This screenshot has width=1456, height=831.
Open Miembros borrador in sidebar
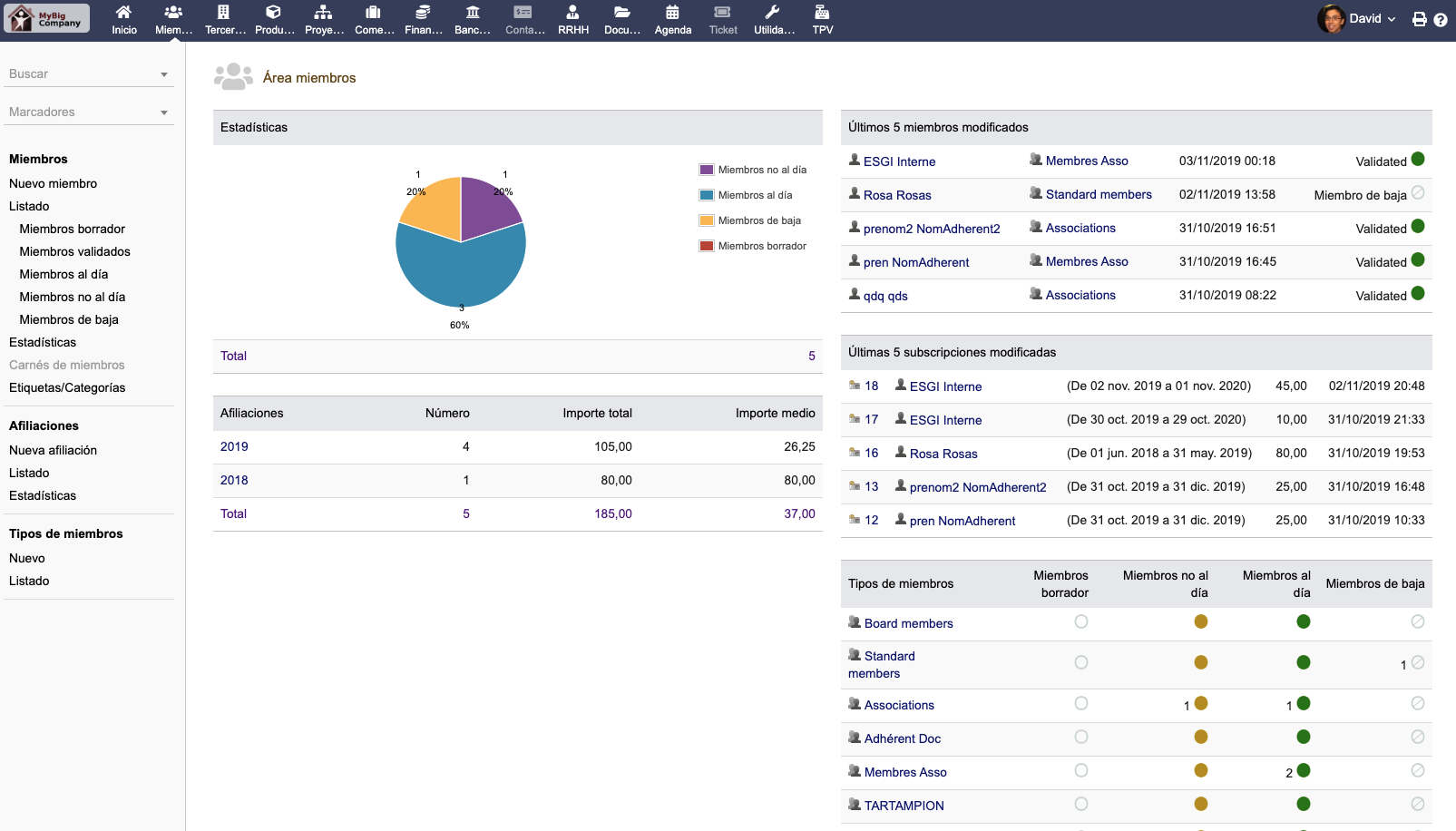(73, 229)
